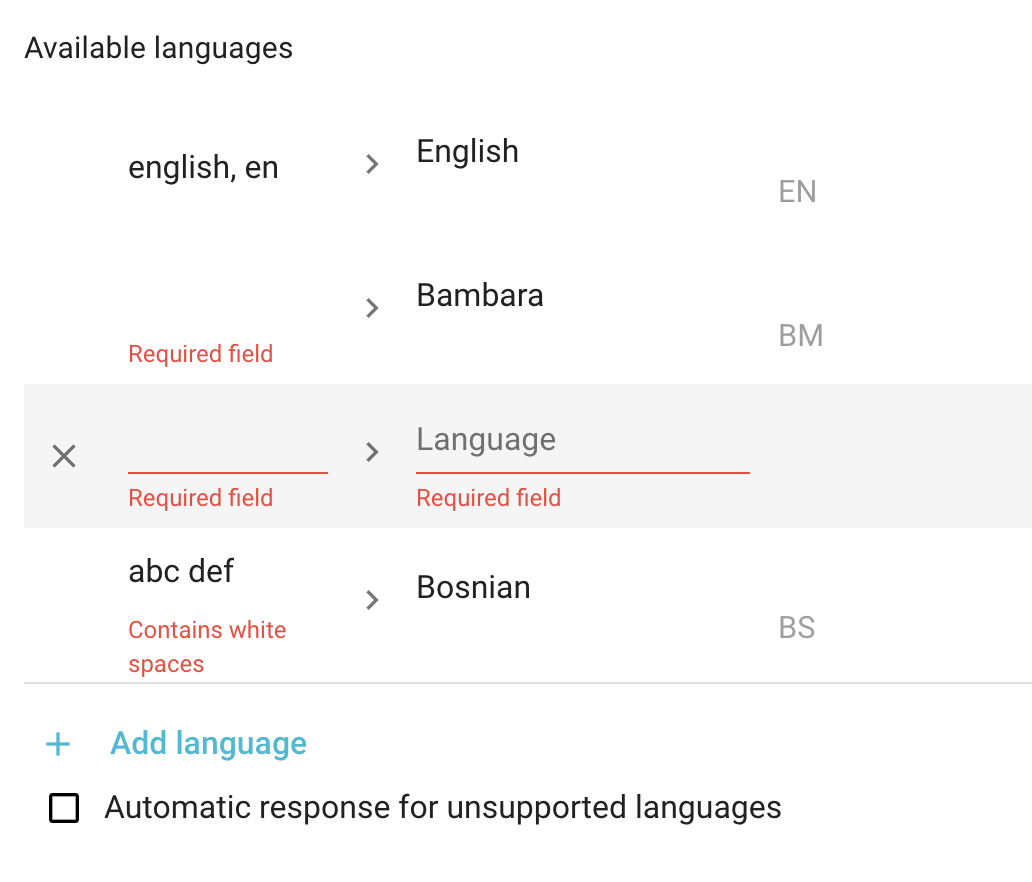Select the delete cross on the incomplete row

pos(63,456)
